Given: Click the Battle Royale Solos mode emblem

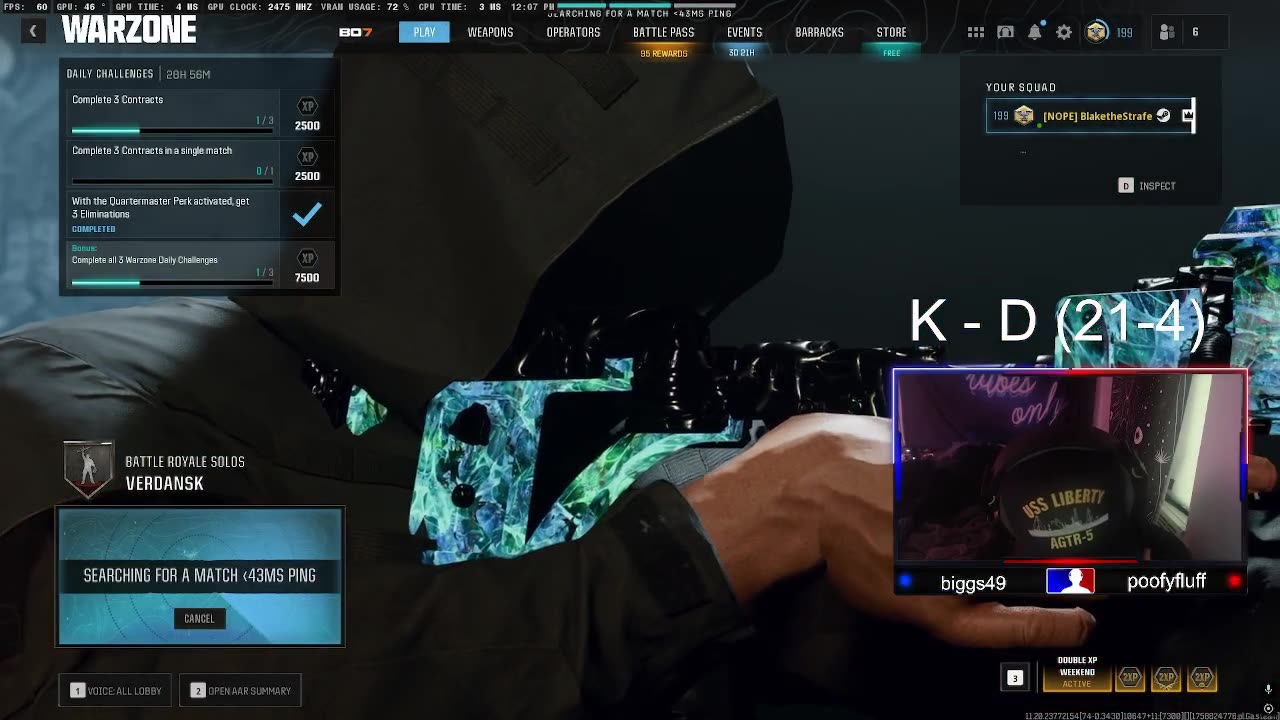Looking at the screenshot, I should click(88, 470).
